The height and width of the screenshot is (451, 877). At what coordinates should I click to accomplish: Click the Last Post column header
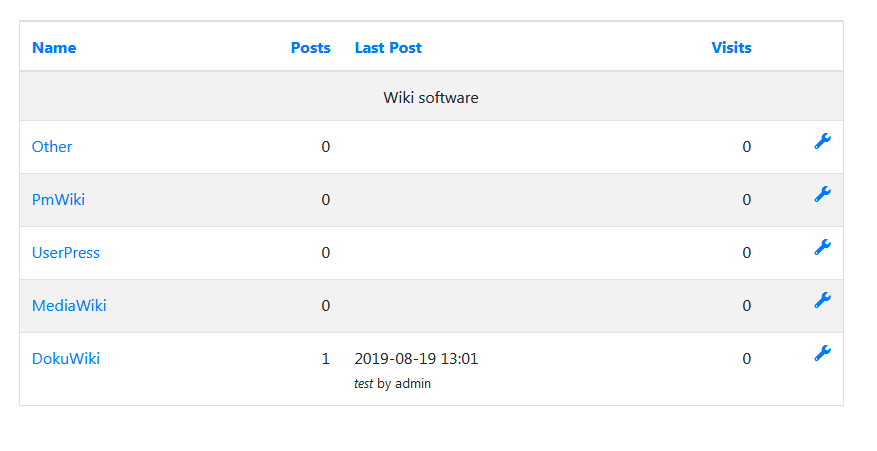388,48
